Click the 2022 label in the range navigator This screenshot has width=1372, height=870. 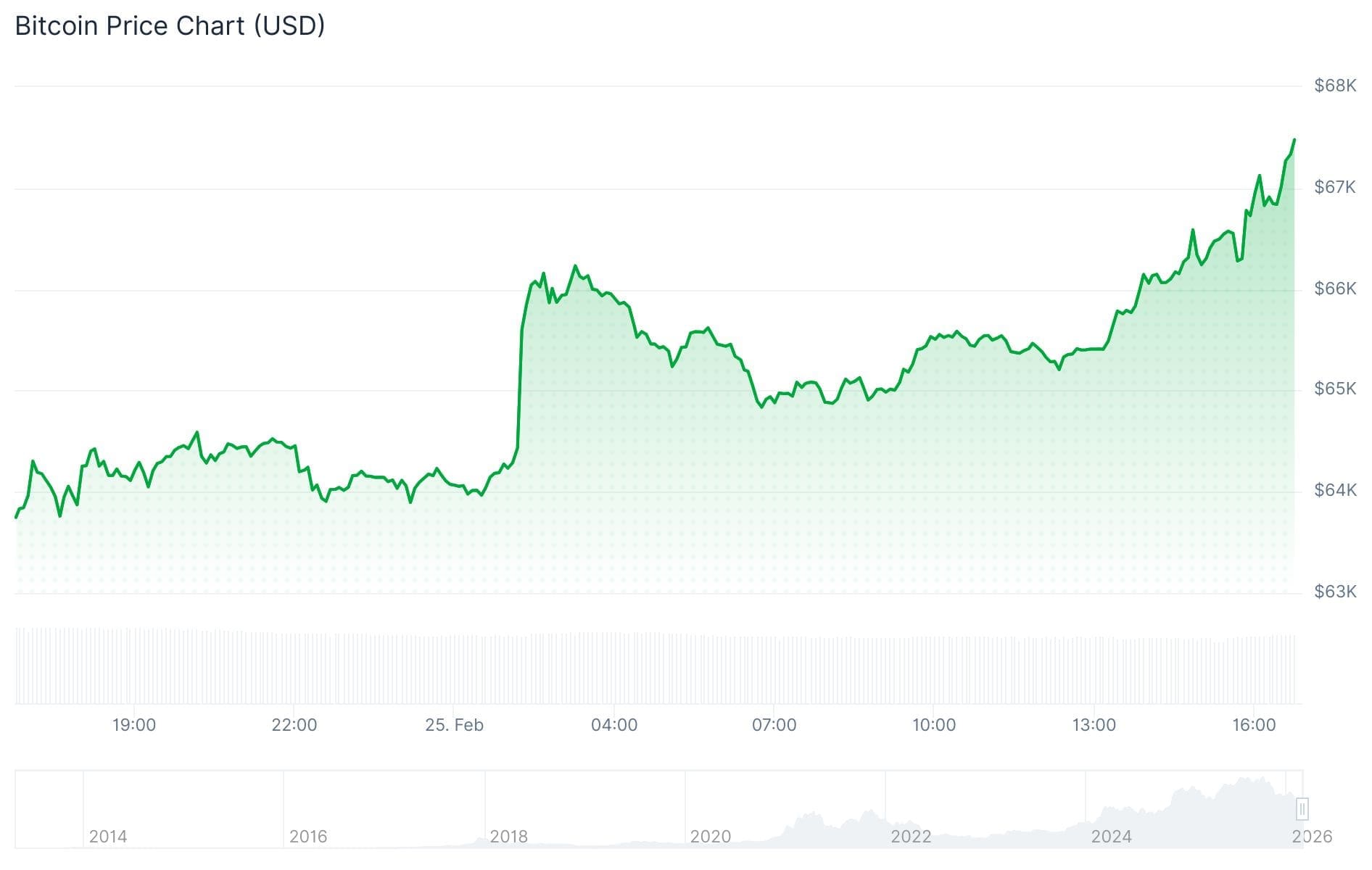pyautogui.click(x=911, y=837)
